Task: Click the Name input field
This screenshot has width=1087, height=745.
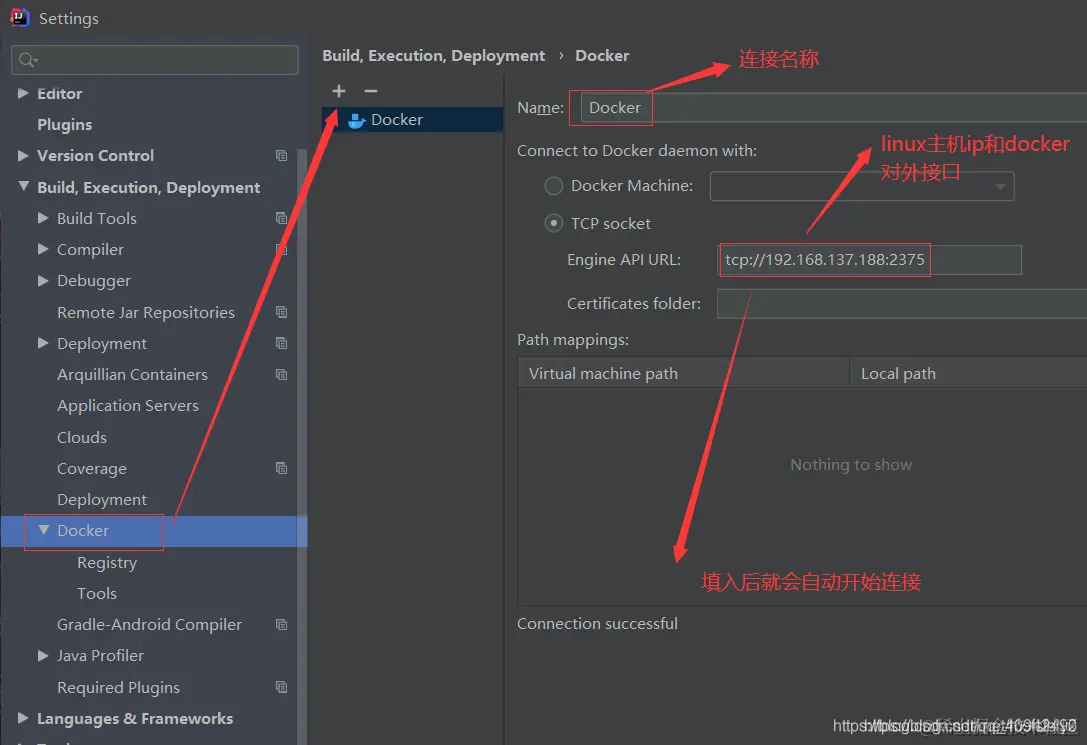Action: 833,107
